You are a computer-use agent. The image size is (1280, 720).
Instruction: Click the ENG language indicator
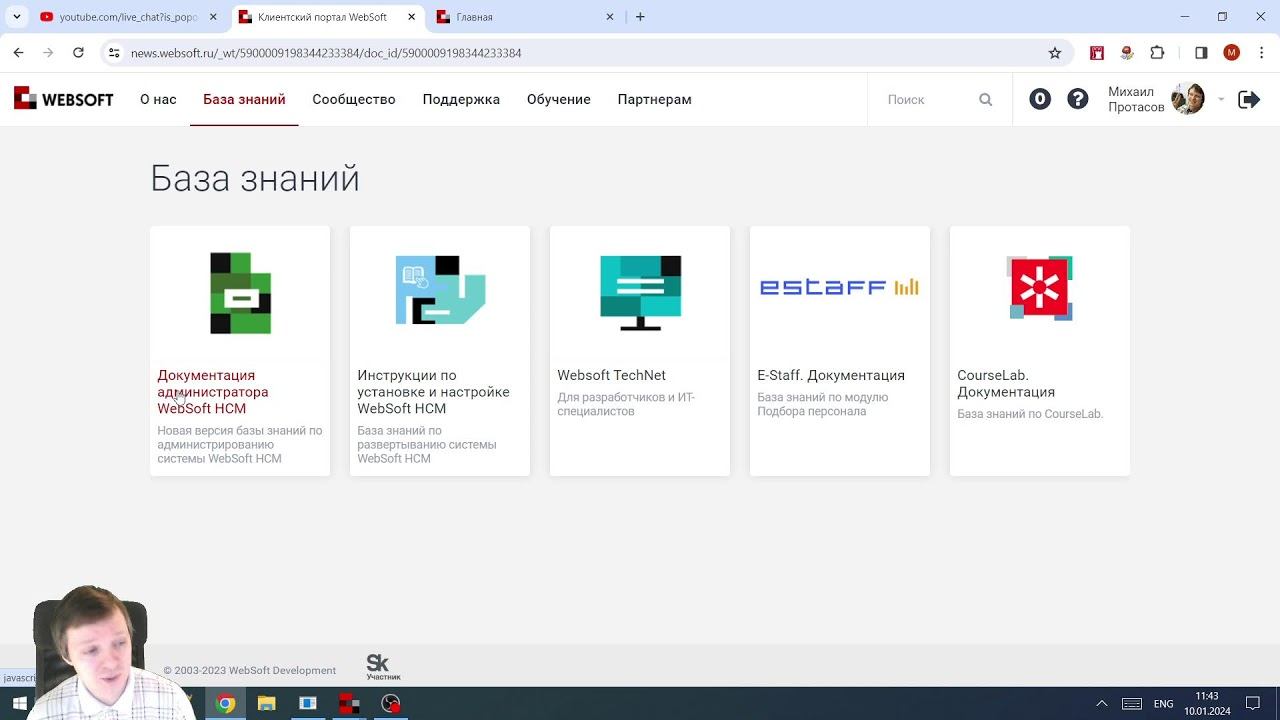click(x=1163, y=704)
